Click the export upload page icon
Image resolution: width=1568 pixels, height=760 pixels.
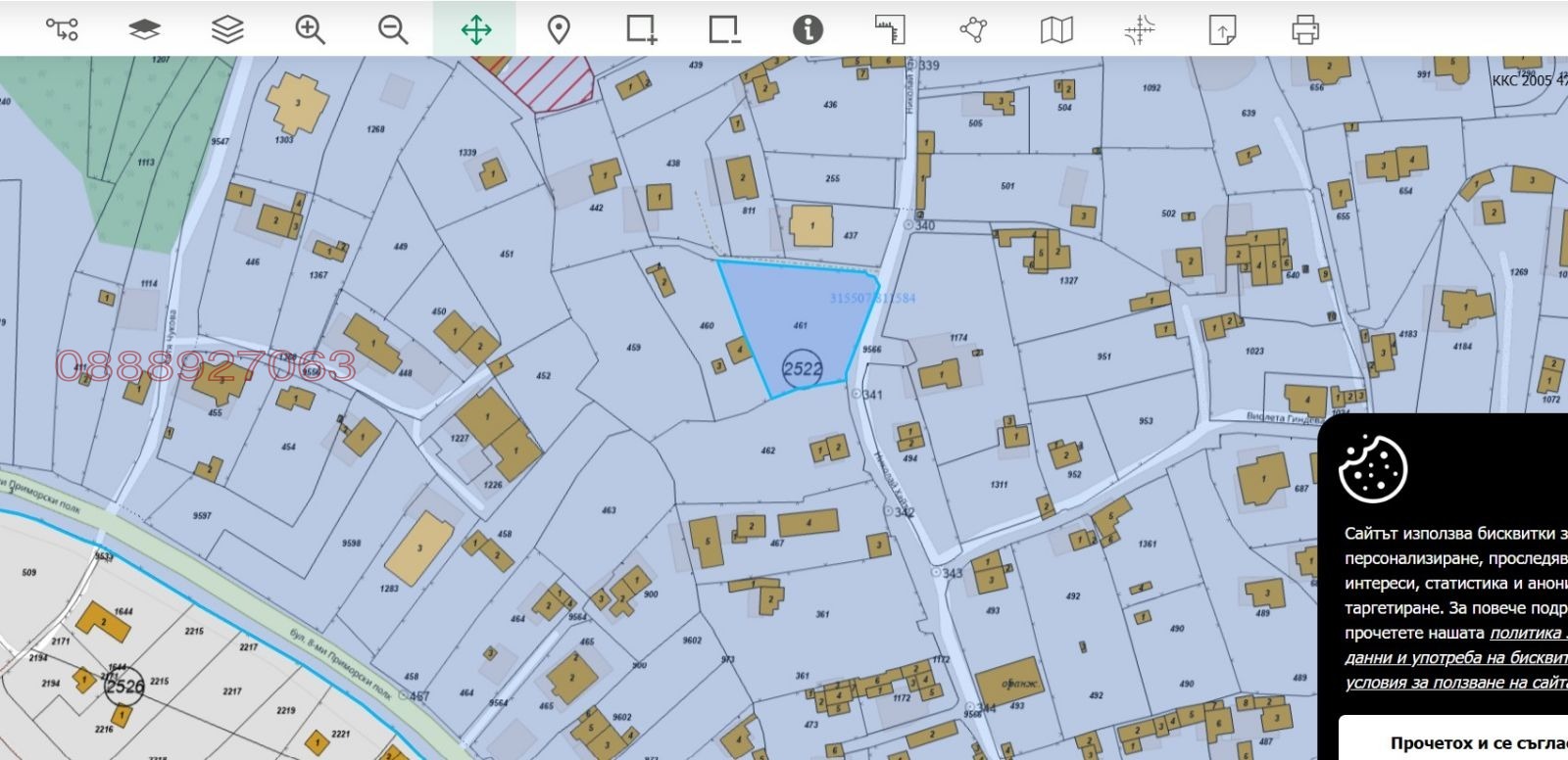1222,29
